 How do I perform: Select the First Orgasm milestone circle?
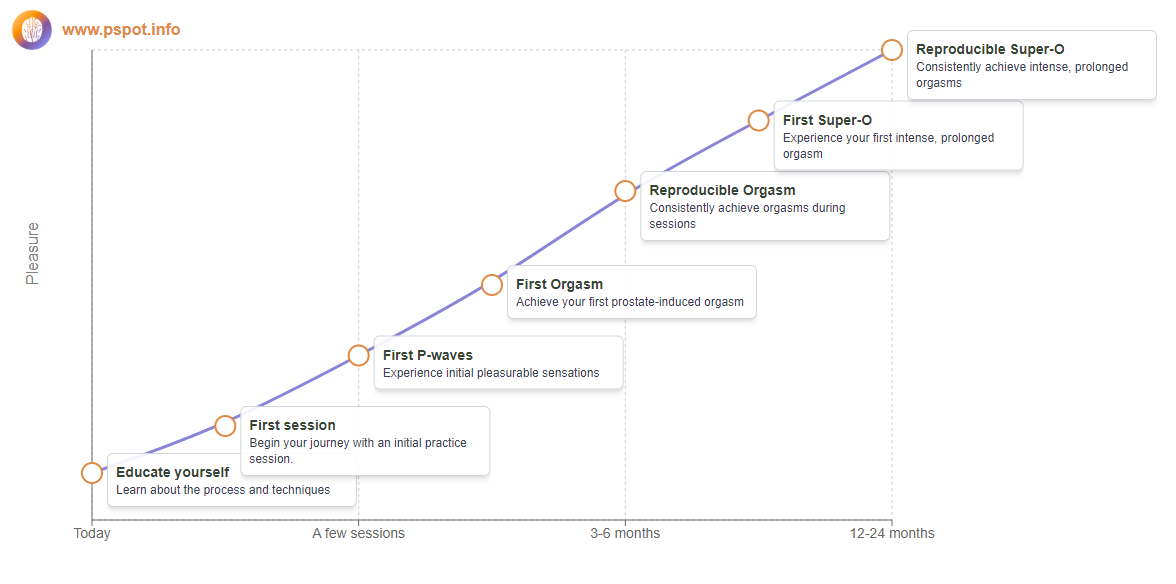(x=491, y=285)
